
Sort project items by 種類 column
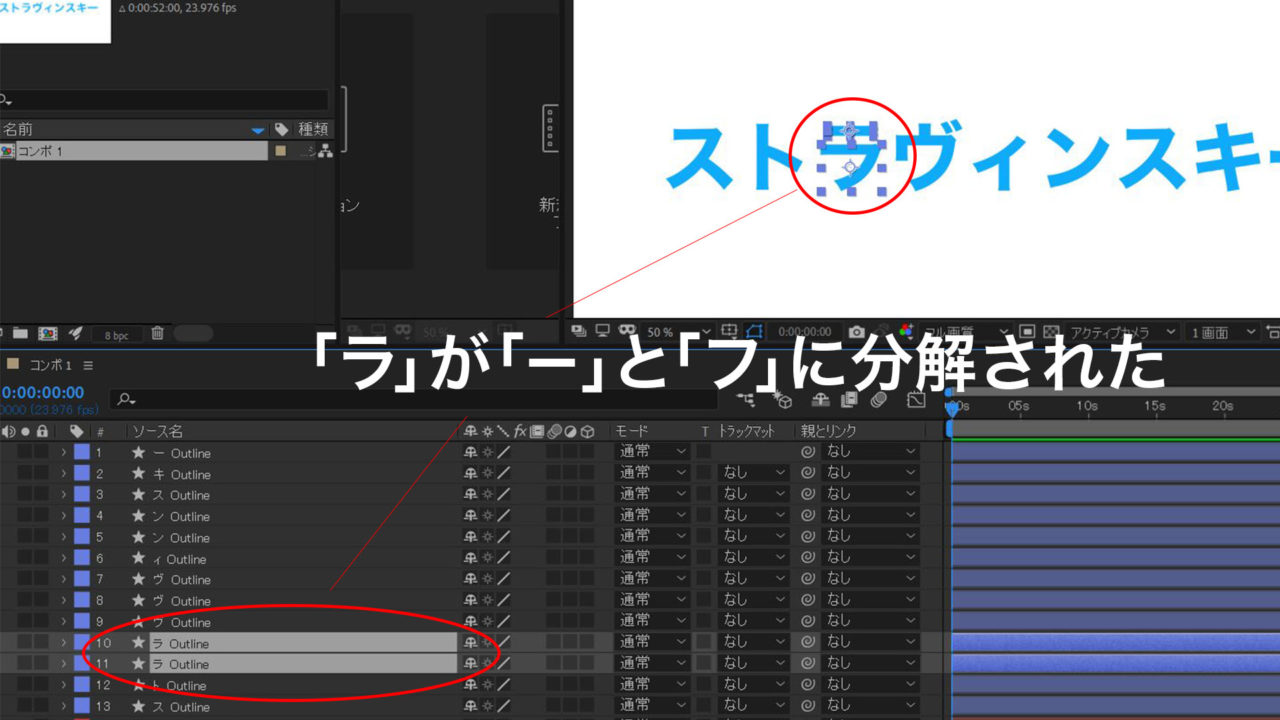pyautogui.click(x=313, y=129)
